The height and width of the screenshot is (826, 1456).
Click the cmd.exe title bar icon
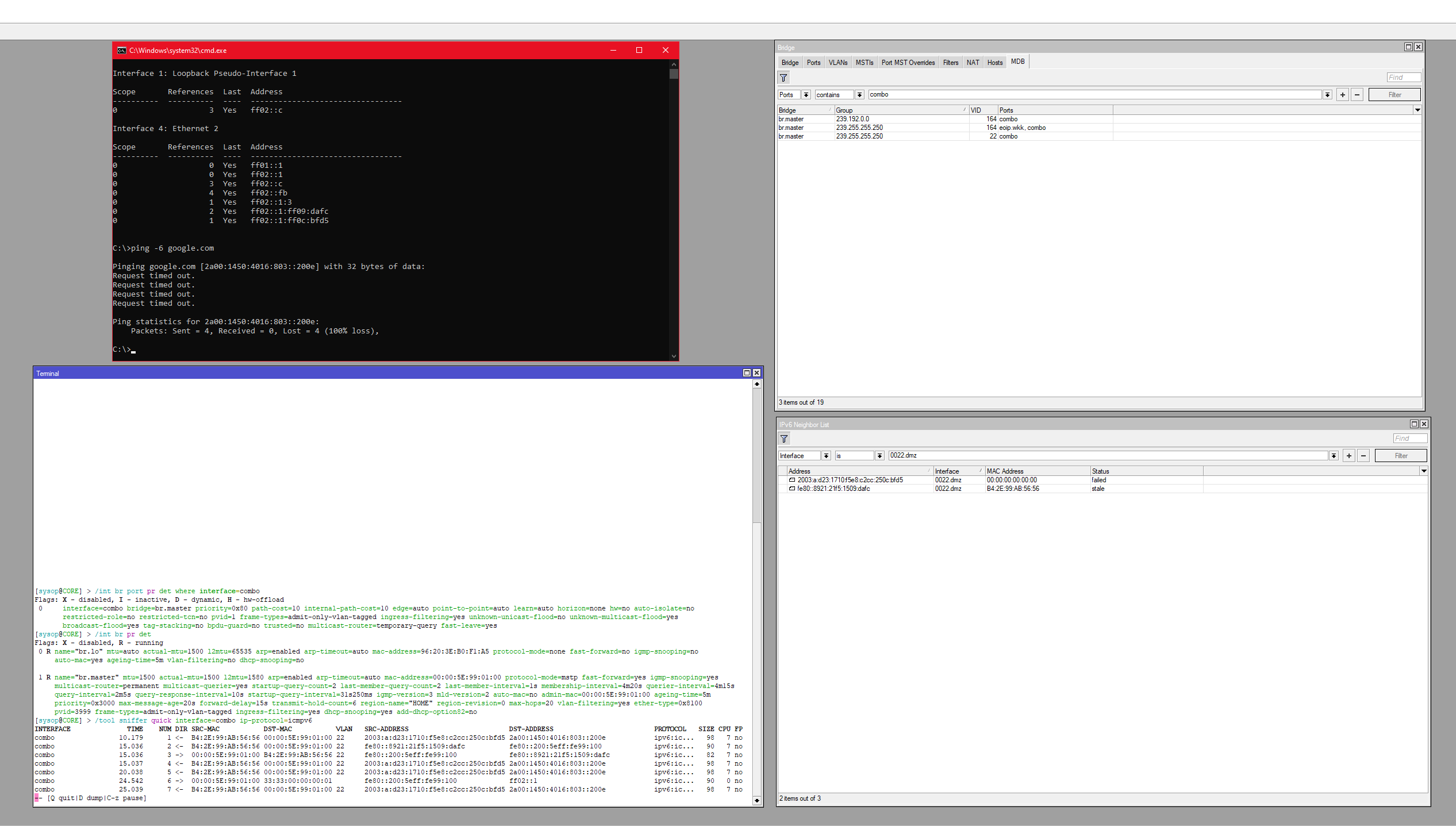point(121,51)
